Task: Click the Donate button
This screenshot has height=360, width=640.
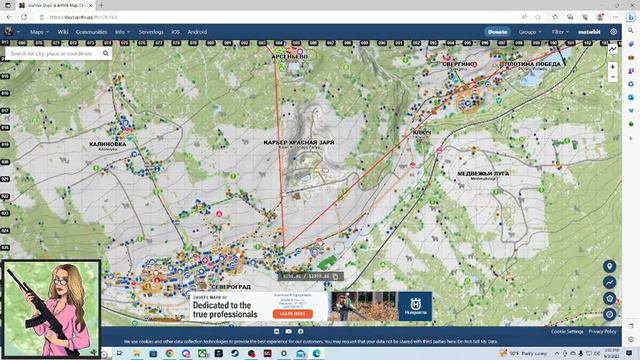Action: click(x=497, y=32)
